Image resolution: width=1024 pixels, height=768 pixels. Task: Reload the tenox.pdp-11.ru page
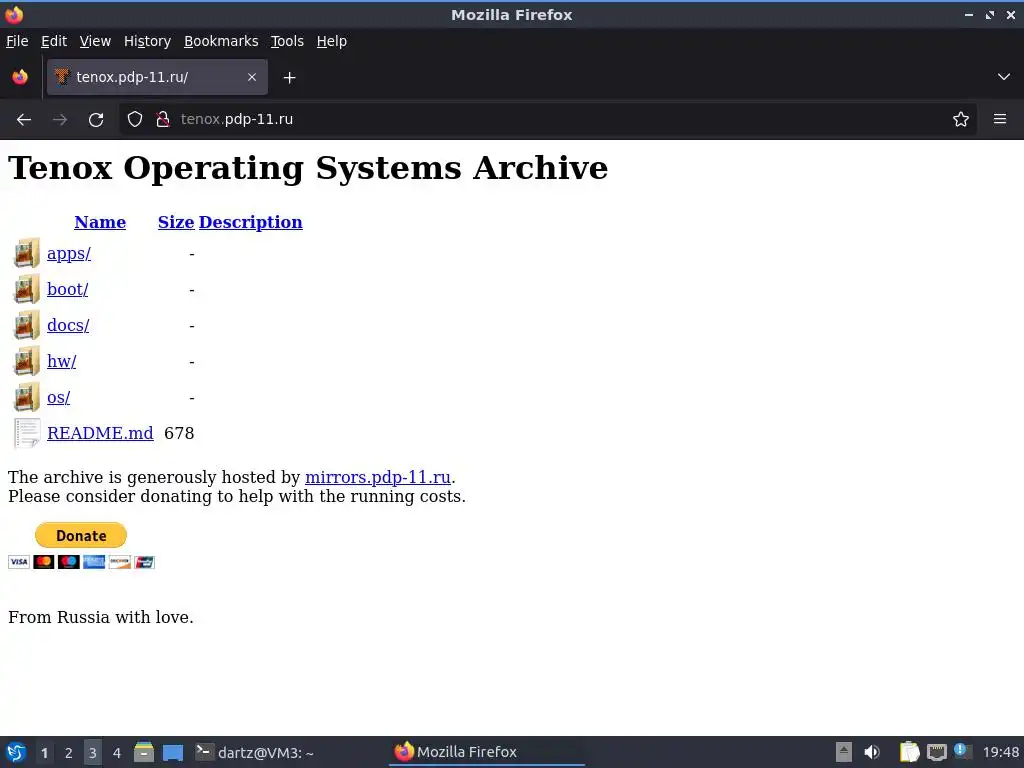(x=96, y=120)
